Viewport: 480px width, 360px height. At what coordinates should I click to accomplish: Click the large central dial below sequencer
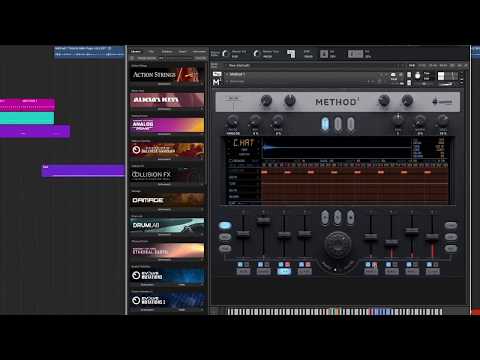[338, 244]
